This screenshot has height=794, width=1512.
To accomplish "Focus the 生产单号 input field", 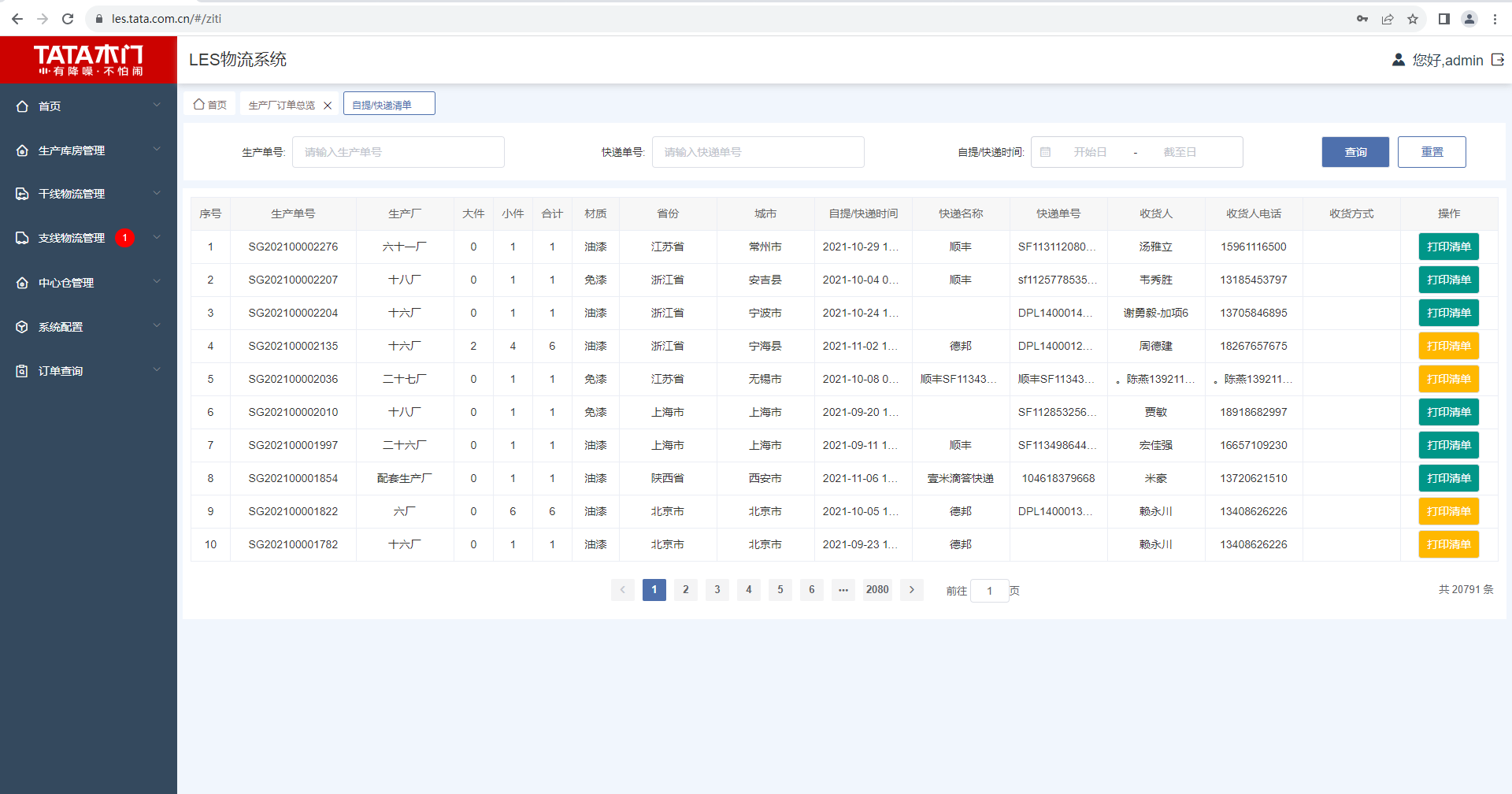I will coord(398,152).
